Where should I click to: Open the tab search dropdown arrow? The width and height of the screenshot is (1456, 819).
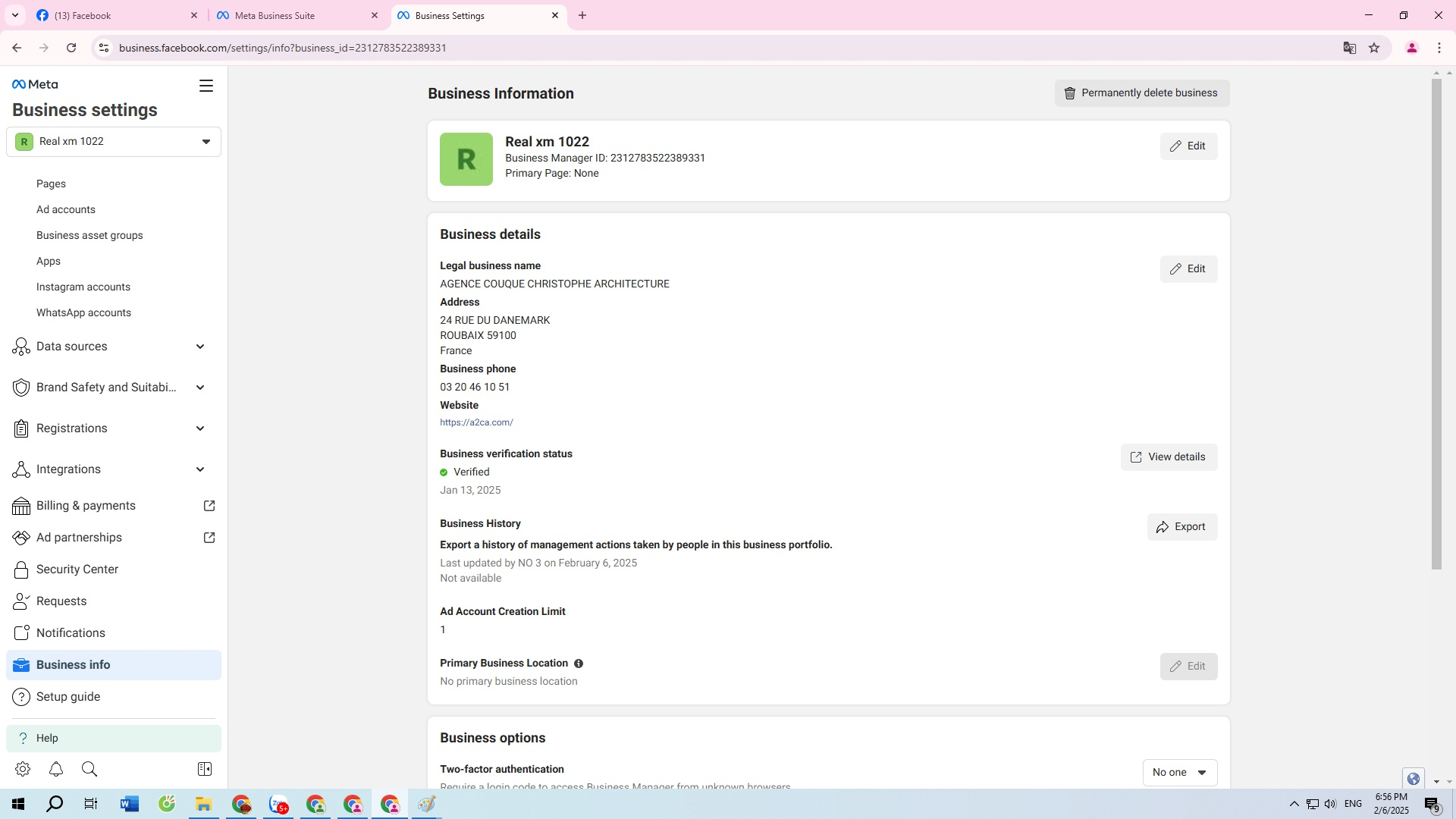click(15, 15)
